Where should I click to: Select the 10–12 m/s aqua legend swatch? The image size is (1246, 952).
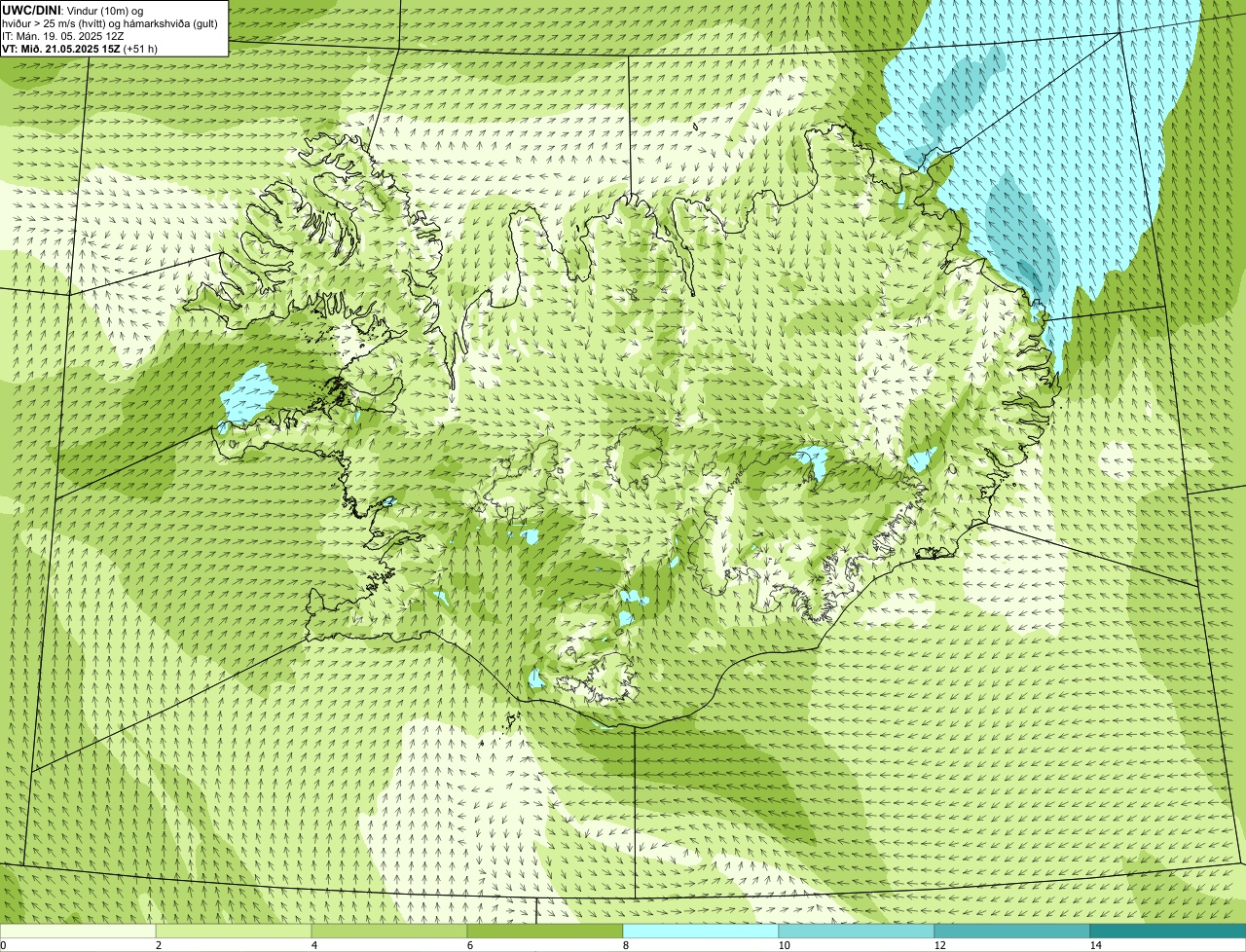pyautogui.click(x=857, y=931)
